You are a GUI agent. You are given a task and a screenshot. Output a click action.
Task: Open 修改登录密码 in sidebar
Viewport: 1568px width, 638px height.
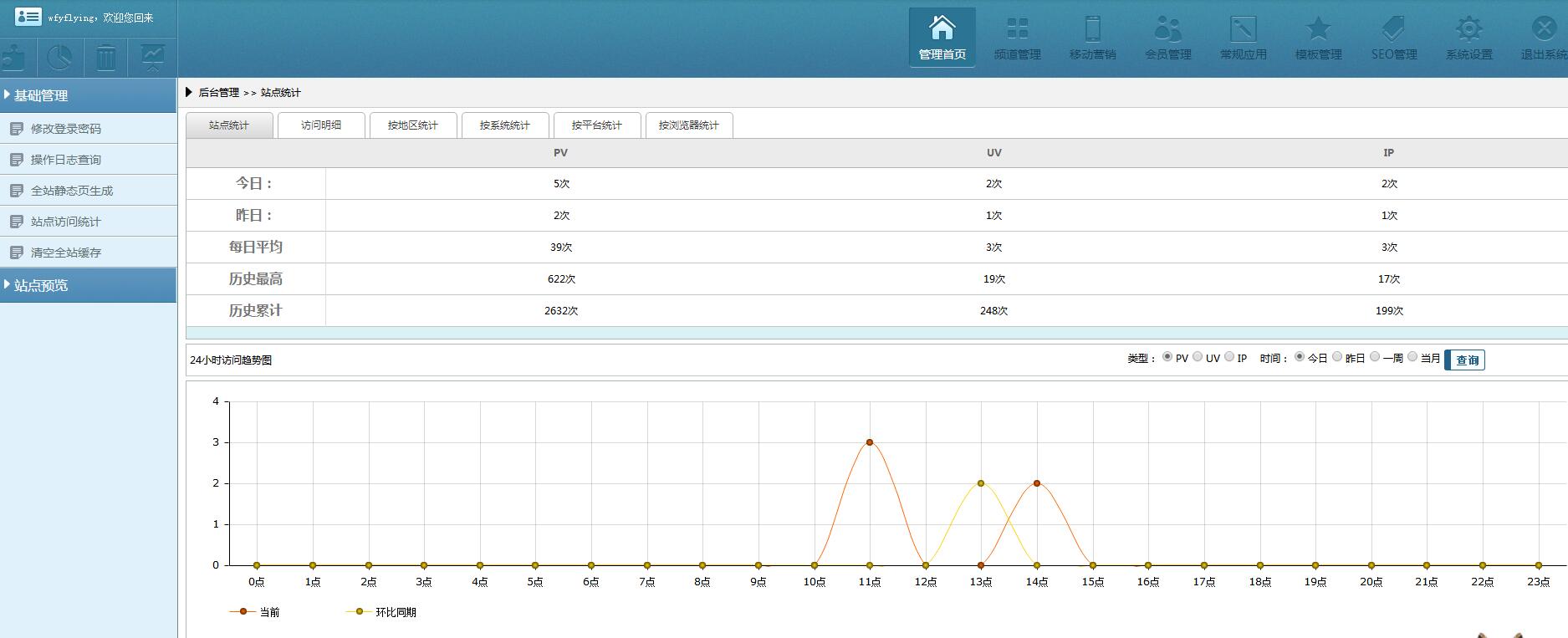tap(65, 129)
